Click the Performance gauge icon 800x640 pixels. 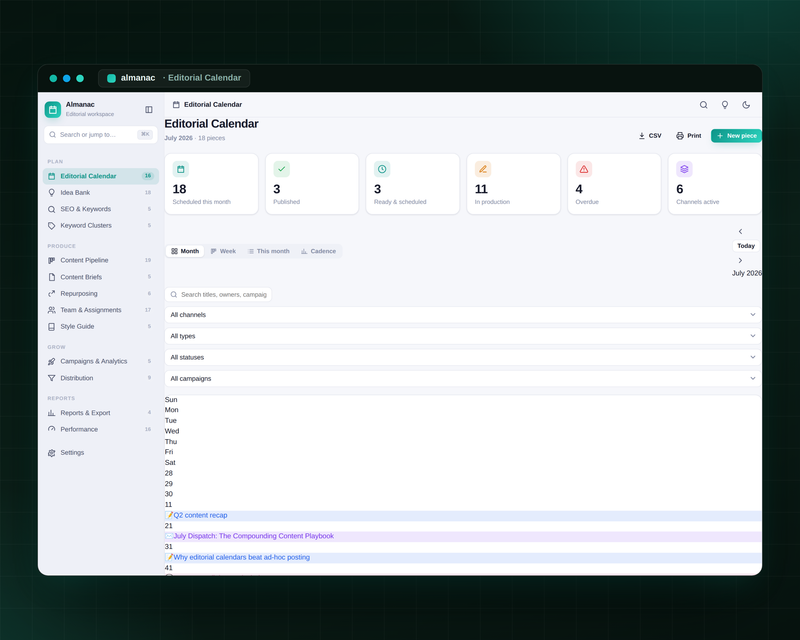[52, 429]
